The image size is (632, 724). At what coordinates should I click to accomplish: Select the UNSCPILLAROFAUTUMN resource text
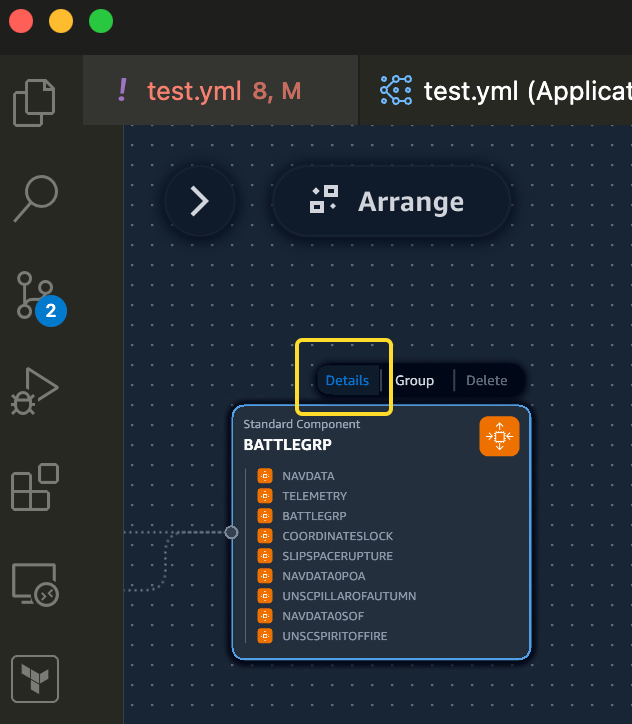(349, 596)
